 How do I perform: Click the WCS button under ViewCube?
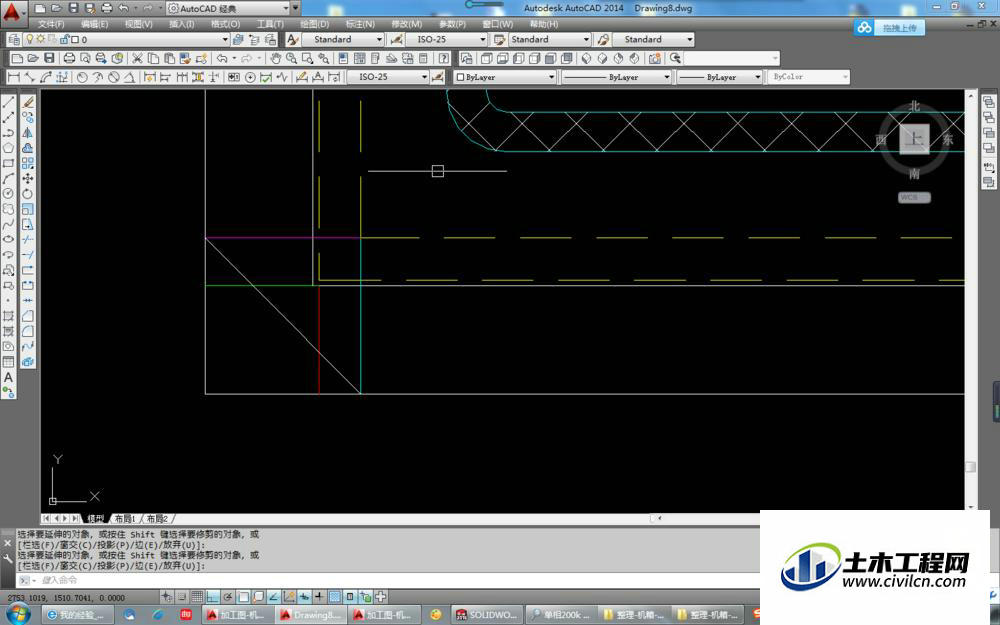(914, 198)
